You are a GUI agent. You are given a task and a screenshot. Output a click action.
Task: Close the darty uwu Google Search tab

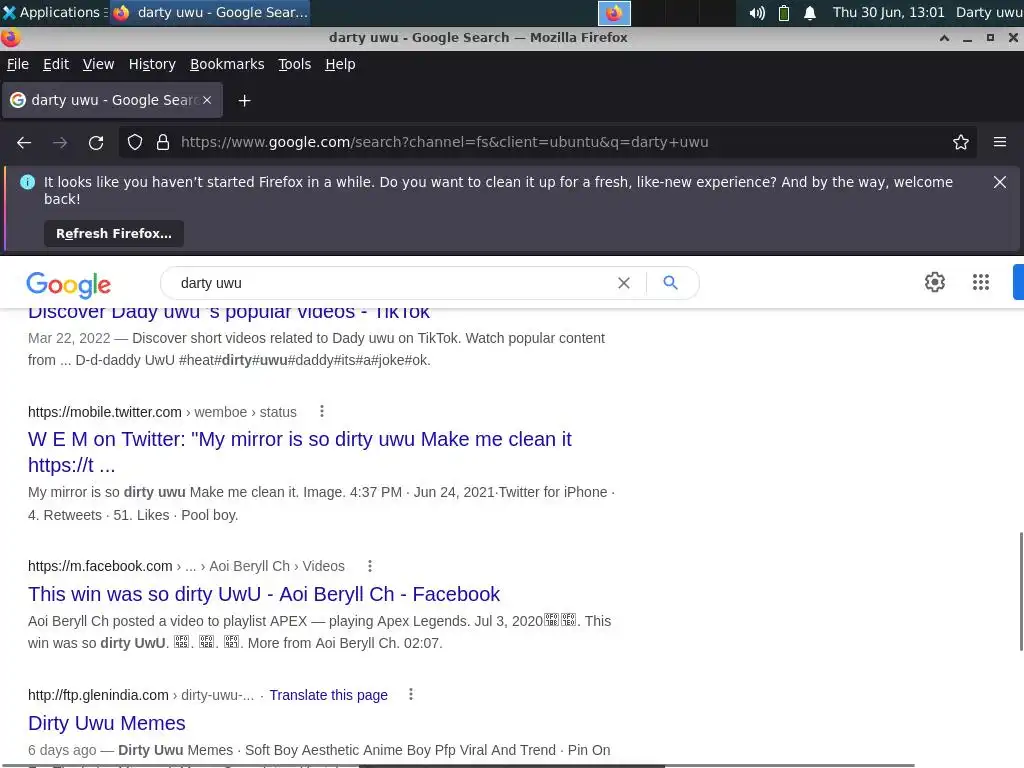coord(207,100)
